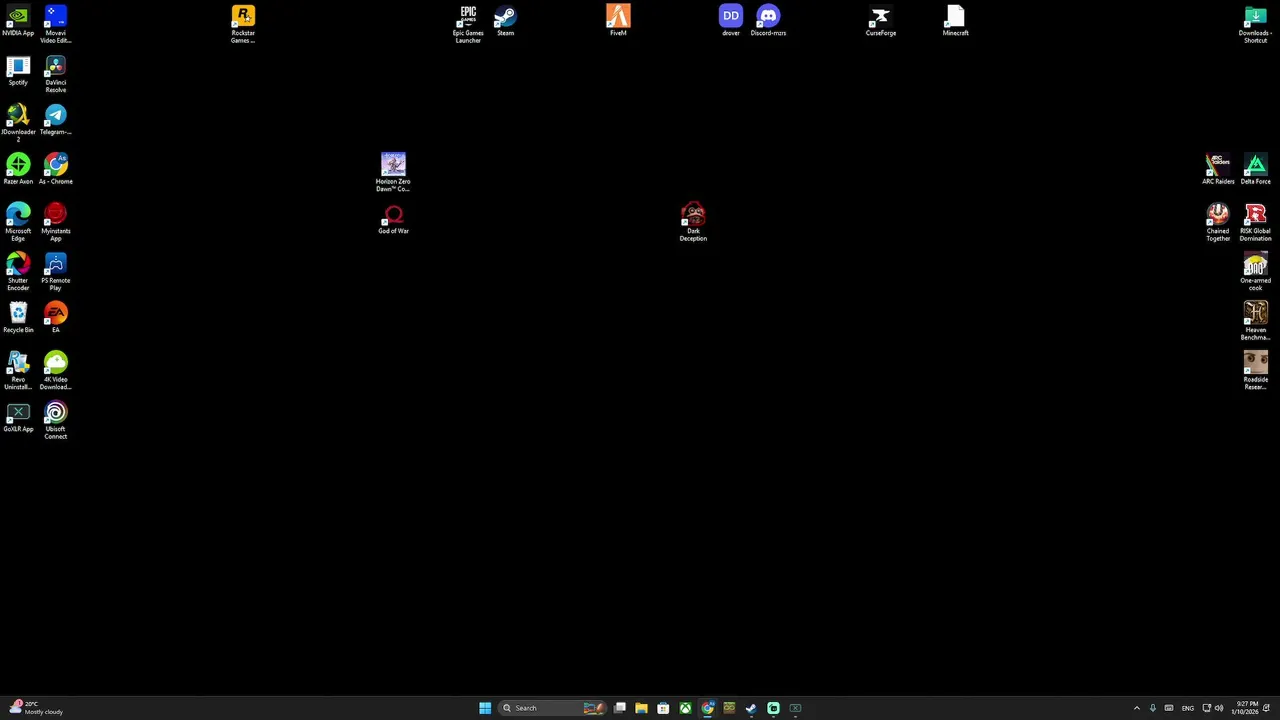Screen dimensions: 1280x720
Task: Open Movavi Video Editor shortcut
Action: (x=55, y=24)
